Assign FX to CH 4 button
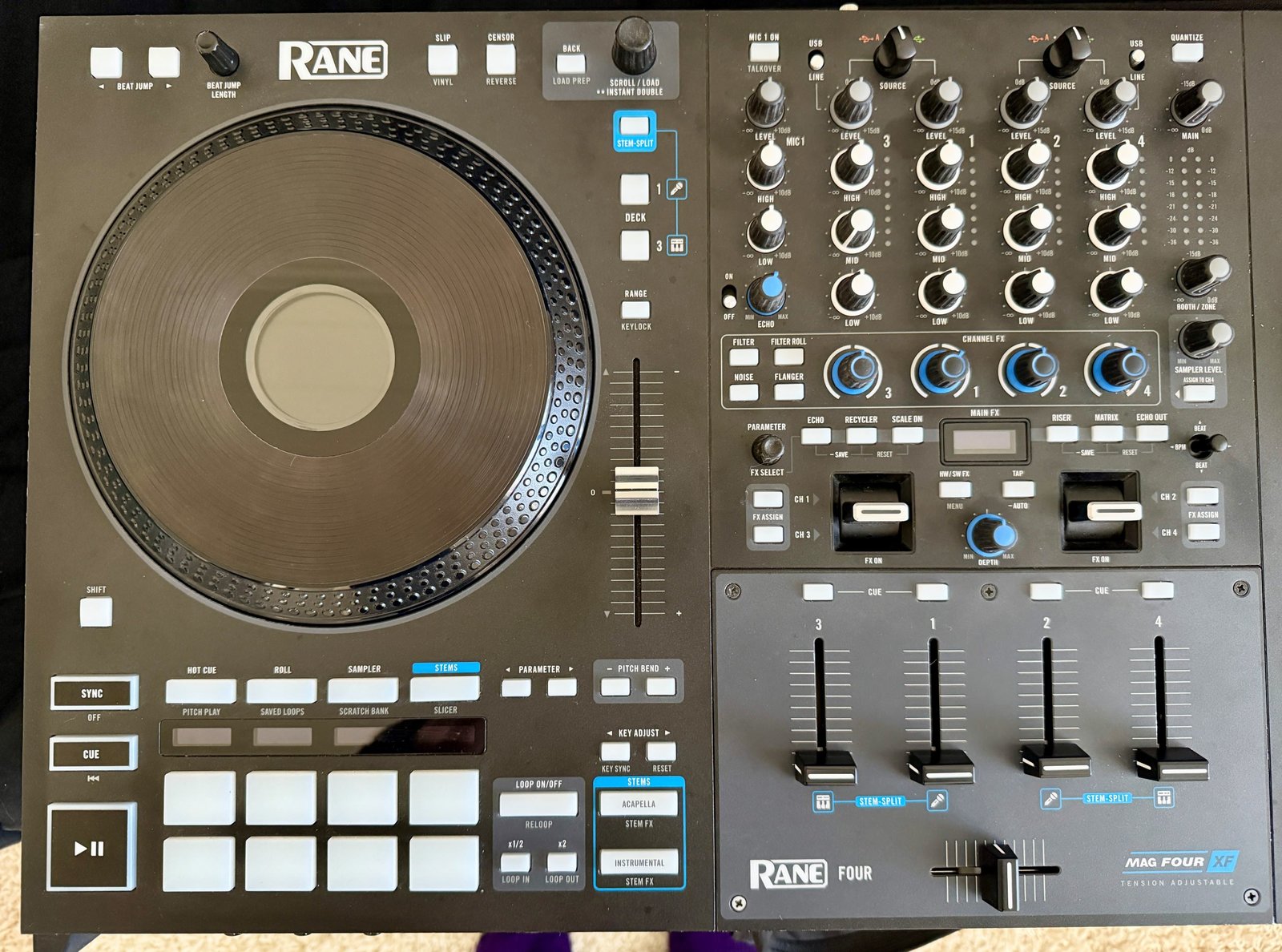The image size is (1282, 952). click(x=1203, y=530)
